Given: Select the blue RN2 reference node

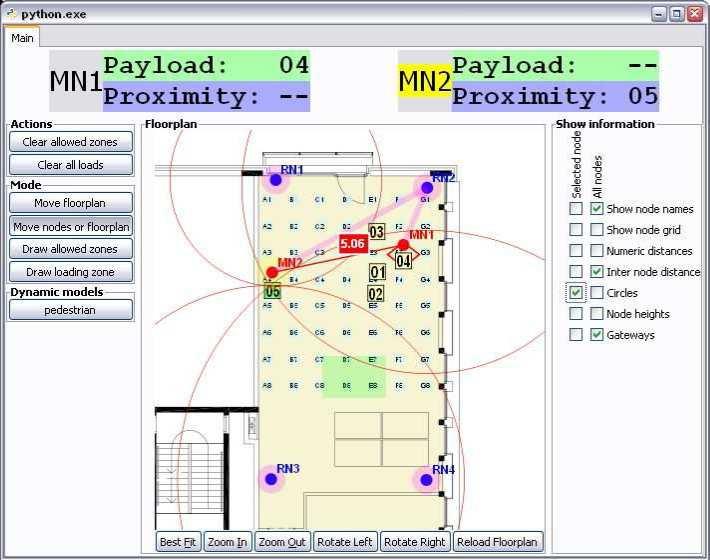Looking at the screenshot, I should [427, 187].
